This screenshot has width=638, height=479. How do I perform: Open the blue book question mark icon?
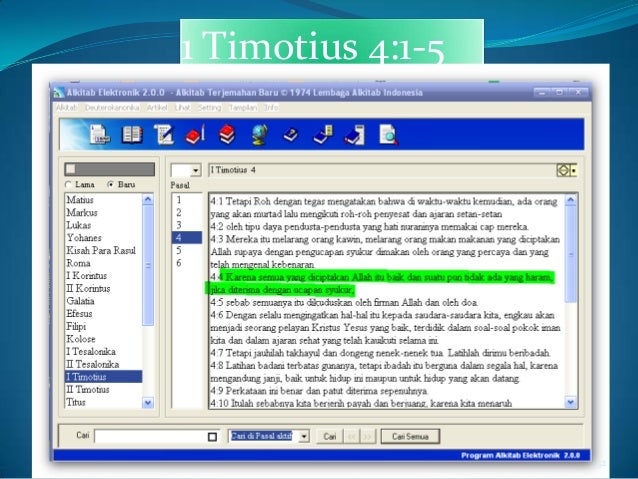[291, 135]
